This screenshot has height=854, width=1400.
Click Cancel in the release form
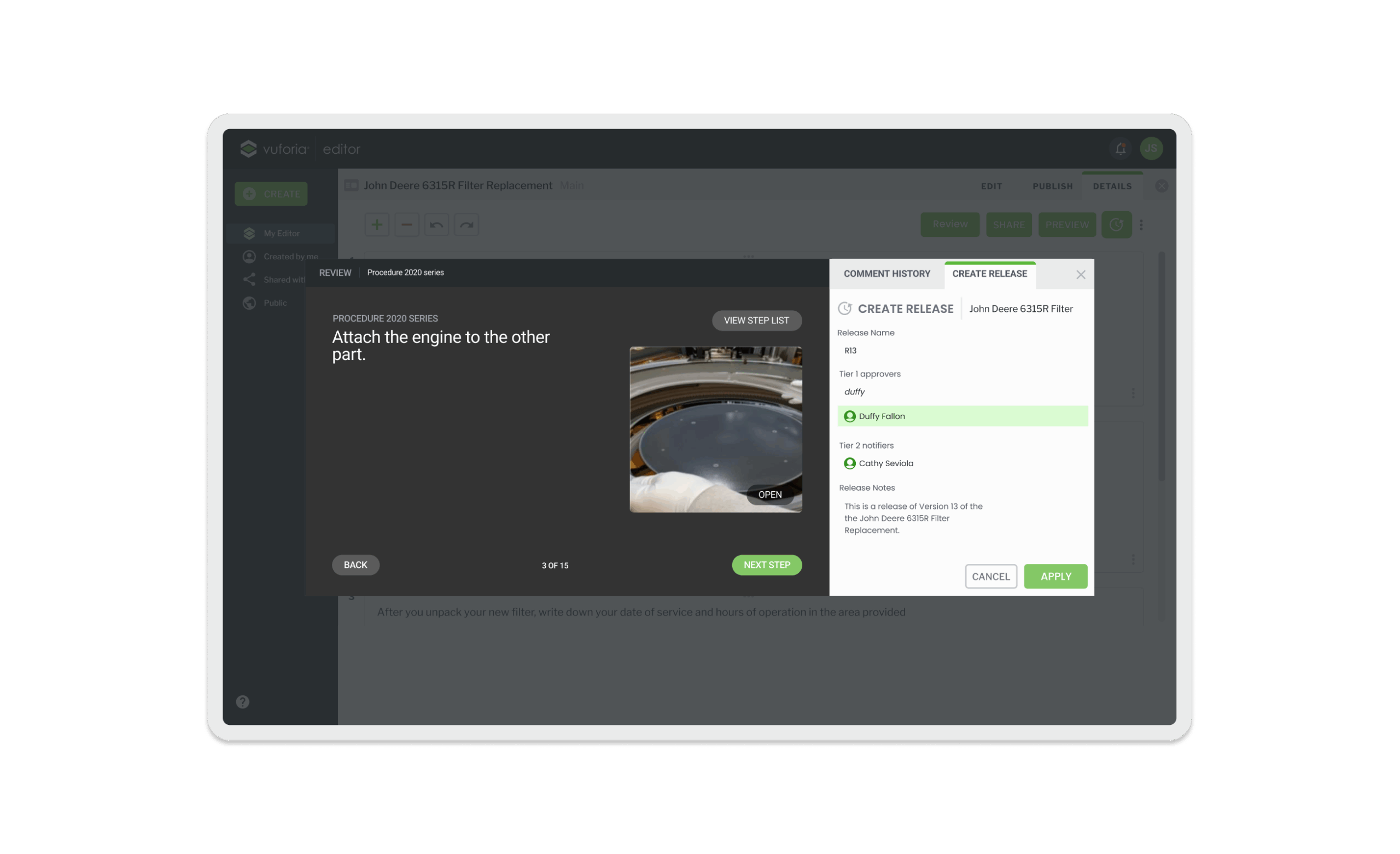pos(990,577)
